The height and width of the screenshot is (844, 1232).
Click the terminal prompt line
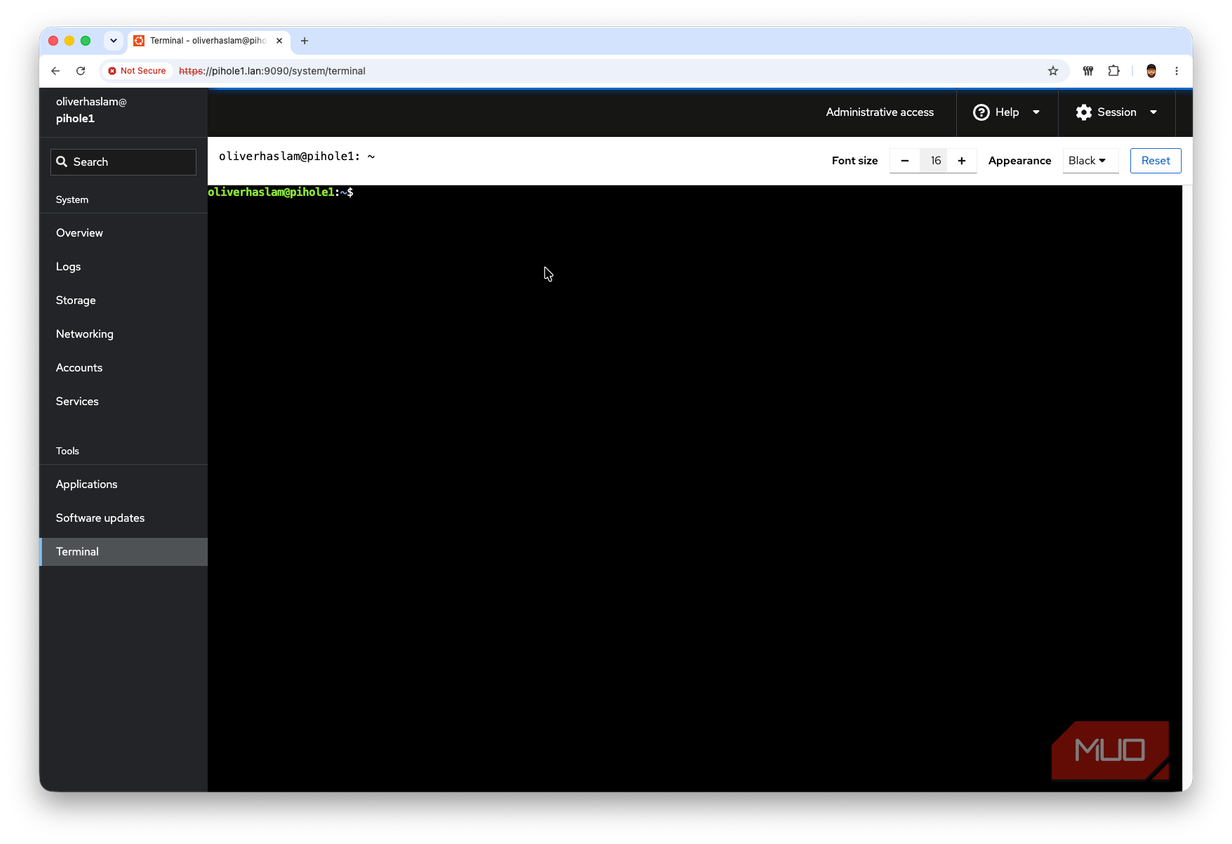281,192
